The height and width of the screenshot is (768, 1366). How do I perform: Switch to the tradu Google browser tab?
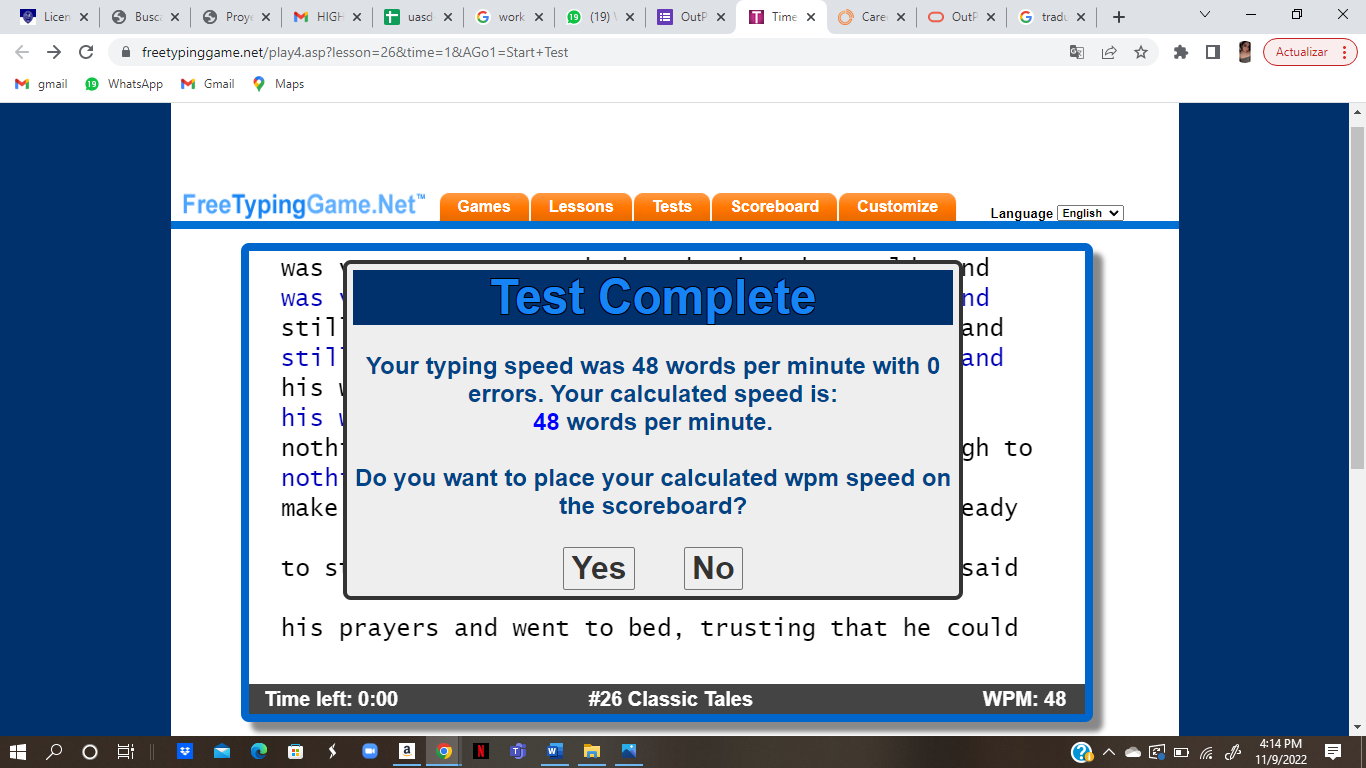(x=1052, y=17)
